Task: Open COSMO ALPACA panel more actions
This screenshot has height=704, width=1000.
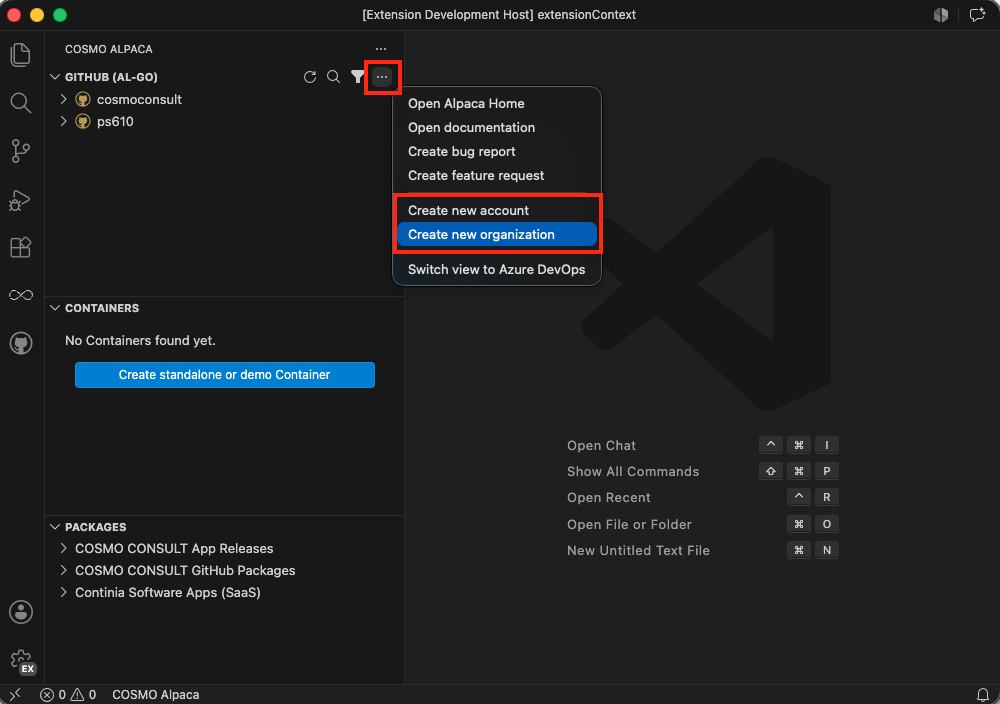Action: [x=381, y=49]
